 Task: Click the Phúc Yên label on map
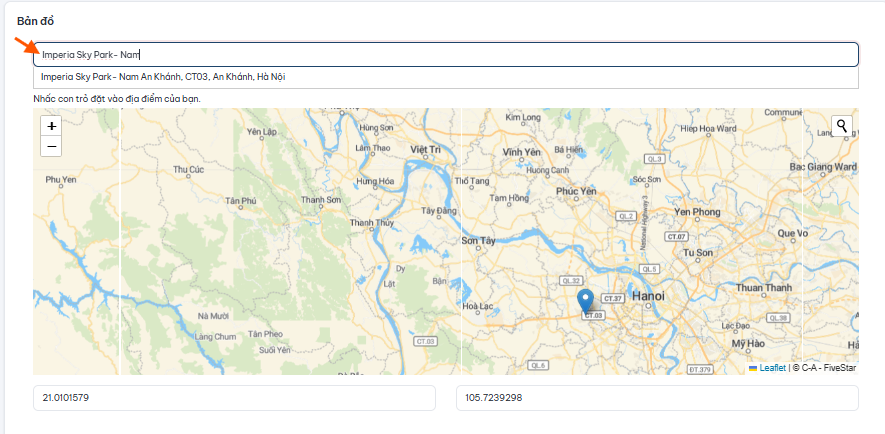[576, 191]
